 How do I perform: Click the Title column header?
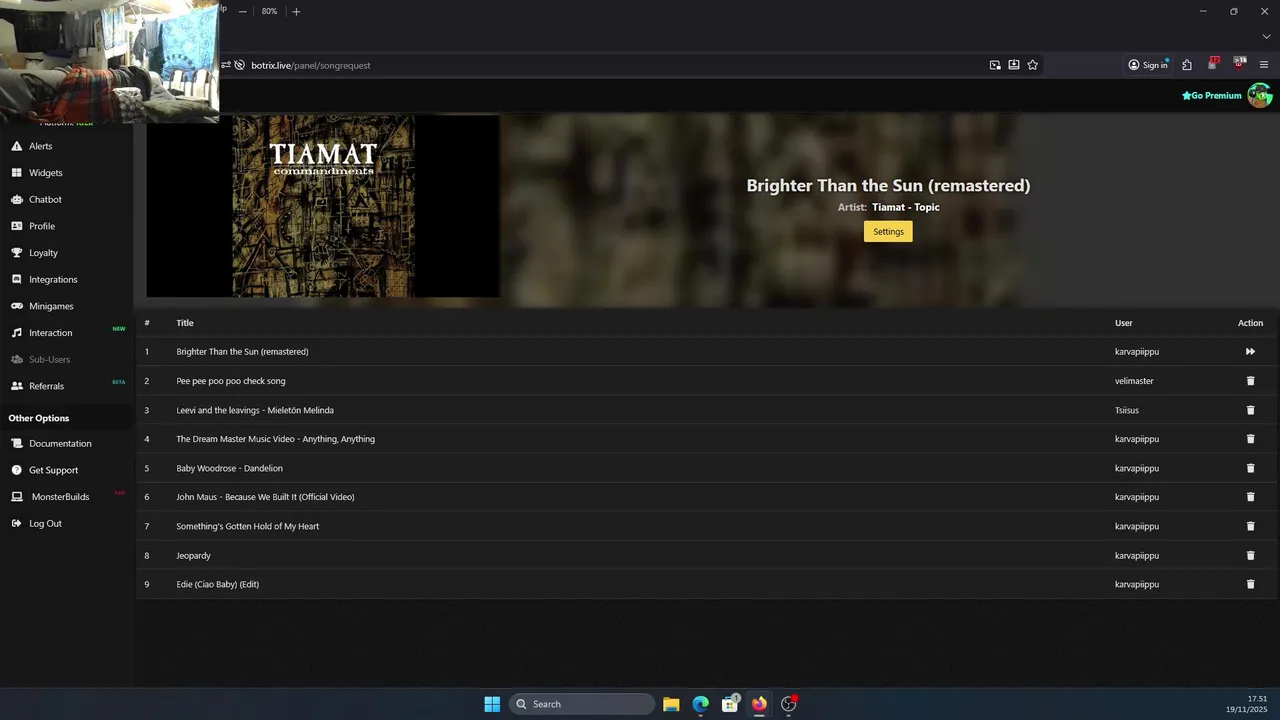185,323
